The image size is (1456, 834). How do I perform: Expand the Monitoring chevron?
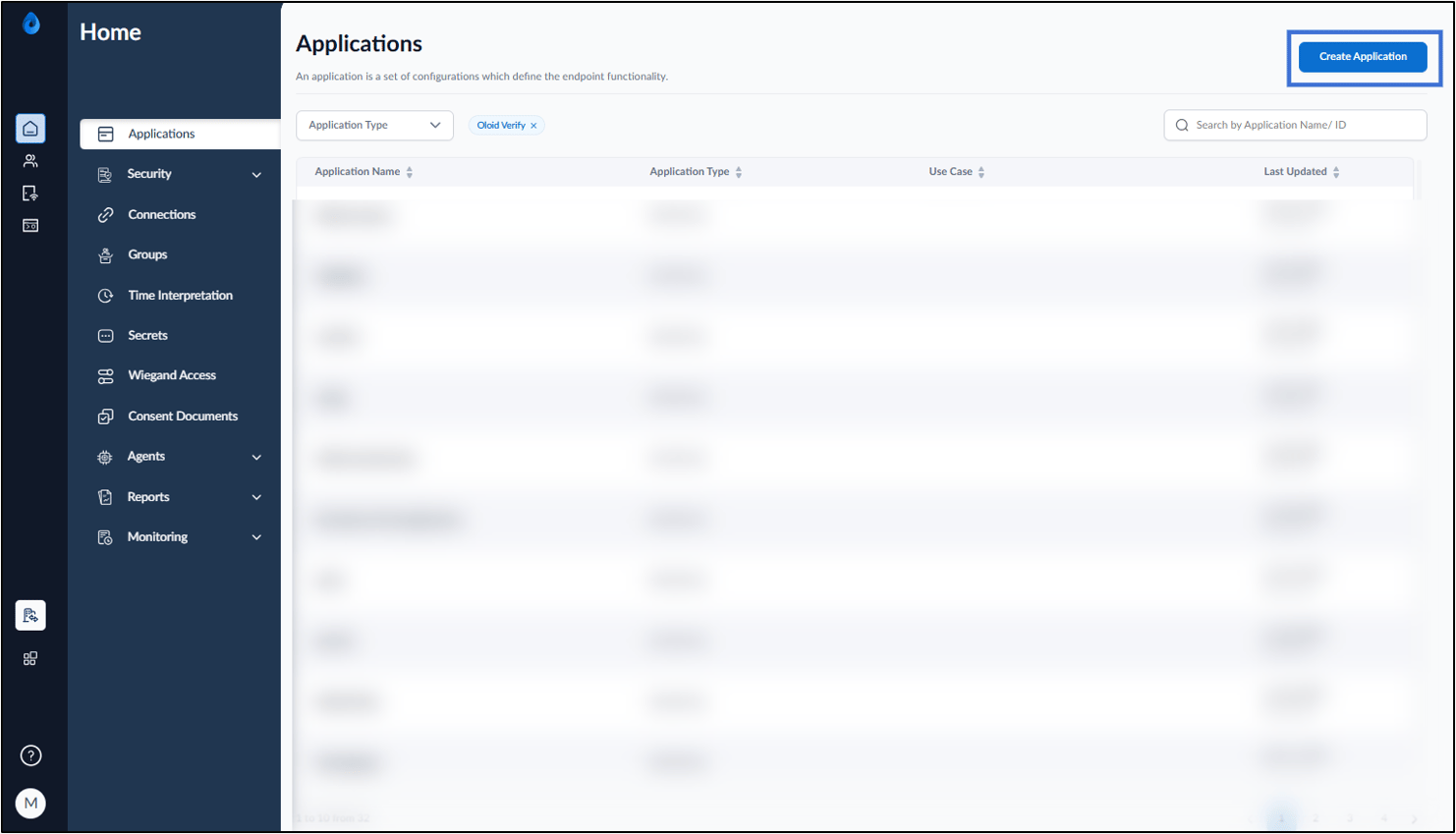[256, 537]
